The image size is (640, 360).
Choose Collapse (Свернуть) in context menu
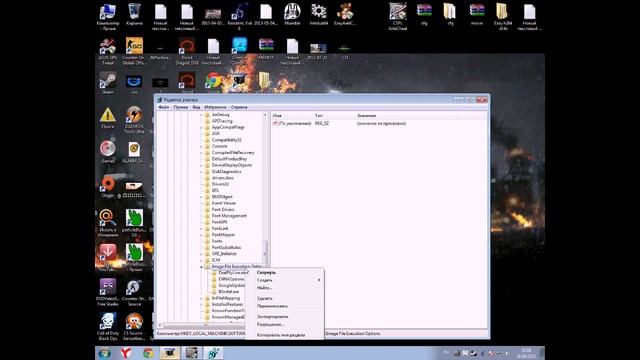tap(284, 272)
